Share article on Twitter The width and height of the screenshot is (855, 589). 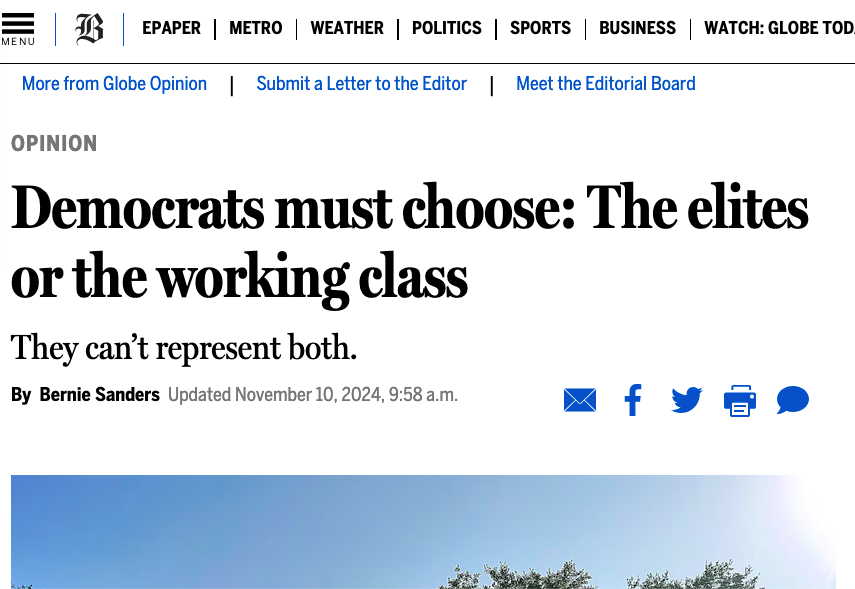[x=686, y=401]
